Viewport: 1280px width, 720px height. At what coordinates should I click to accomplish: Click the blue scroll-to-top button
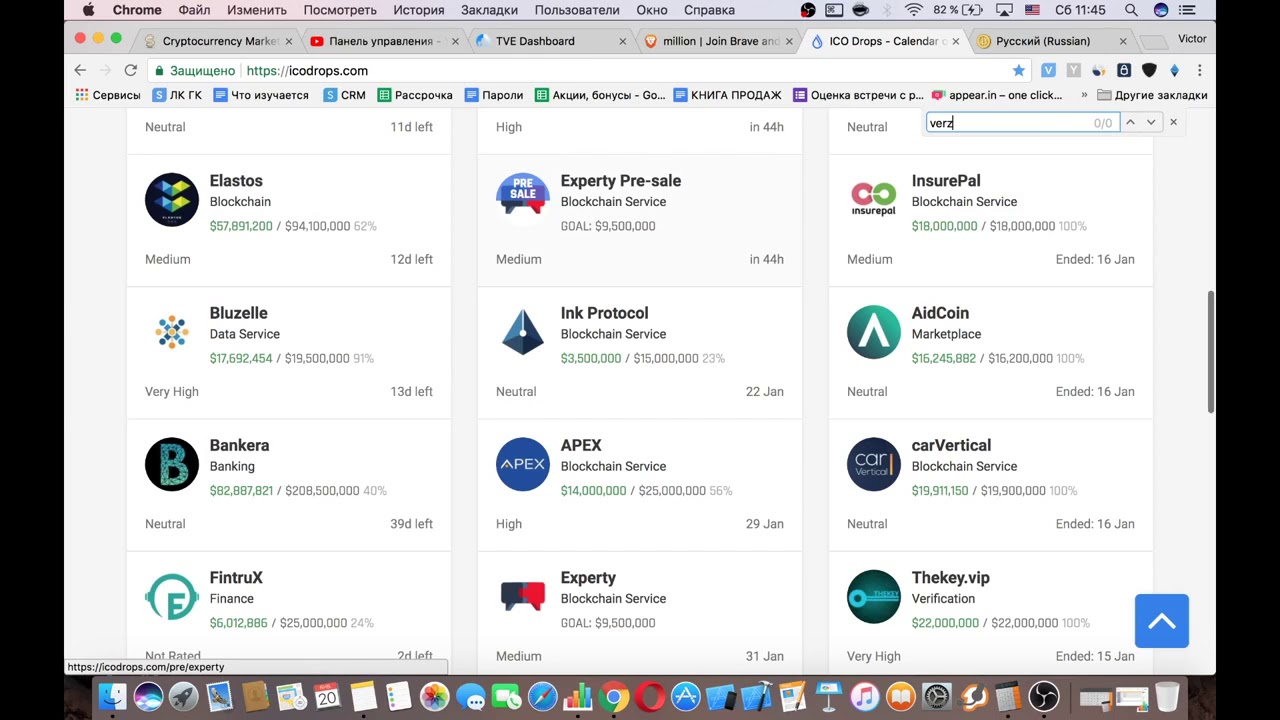[1161, 621]
